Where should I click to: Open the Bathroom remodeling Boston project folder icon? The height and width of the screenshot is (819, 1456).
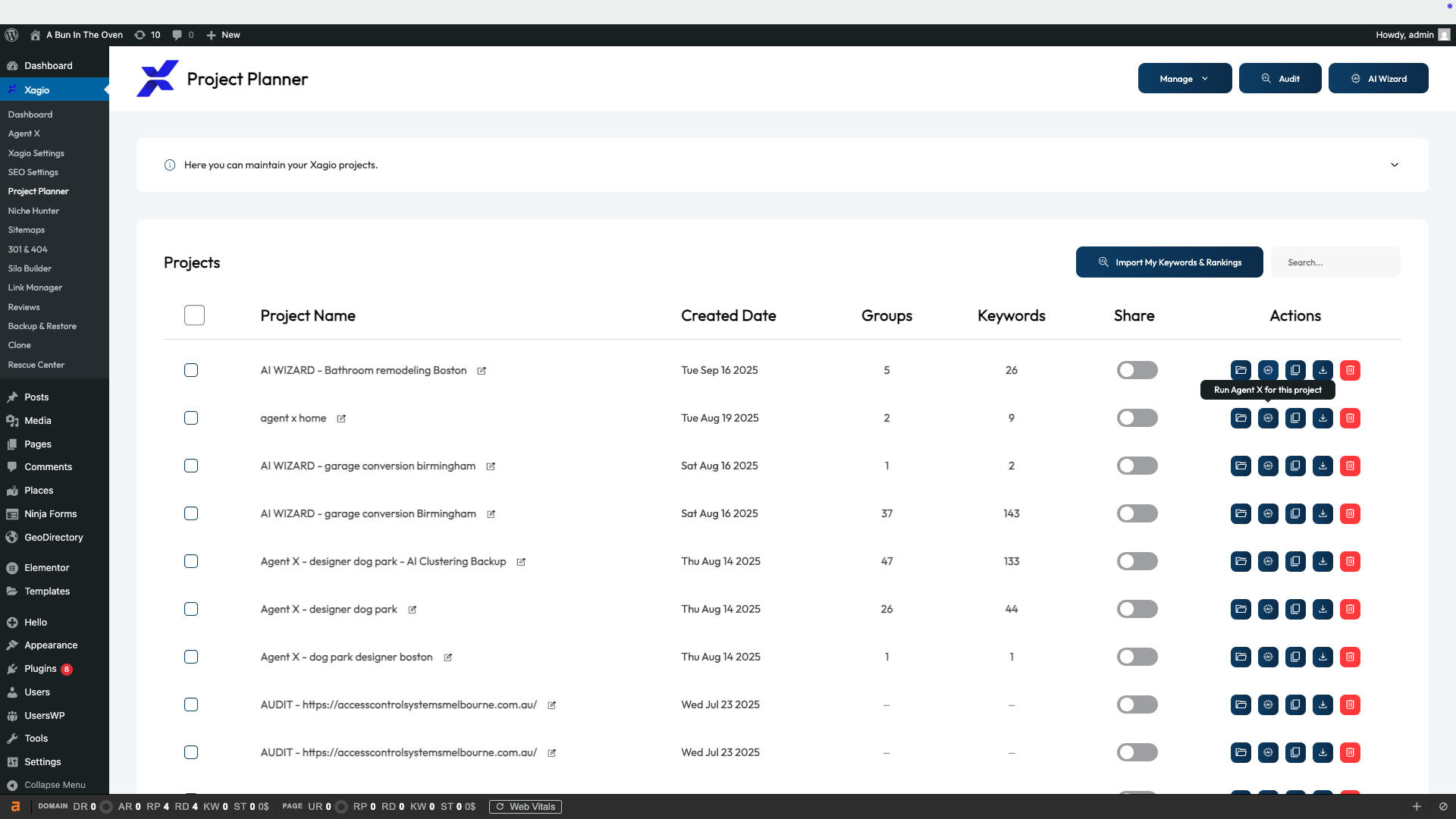(x=1241, y=370)
